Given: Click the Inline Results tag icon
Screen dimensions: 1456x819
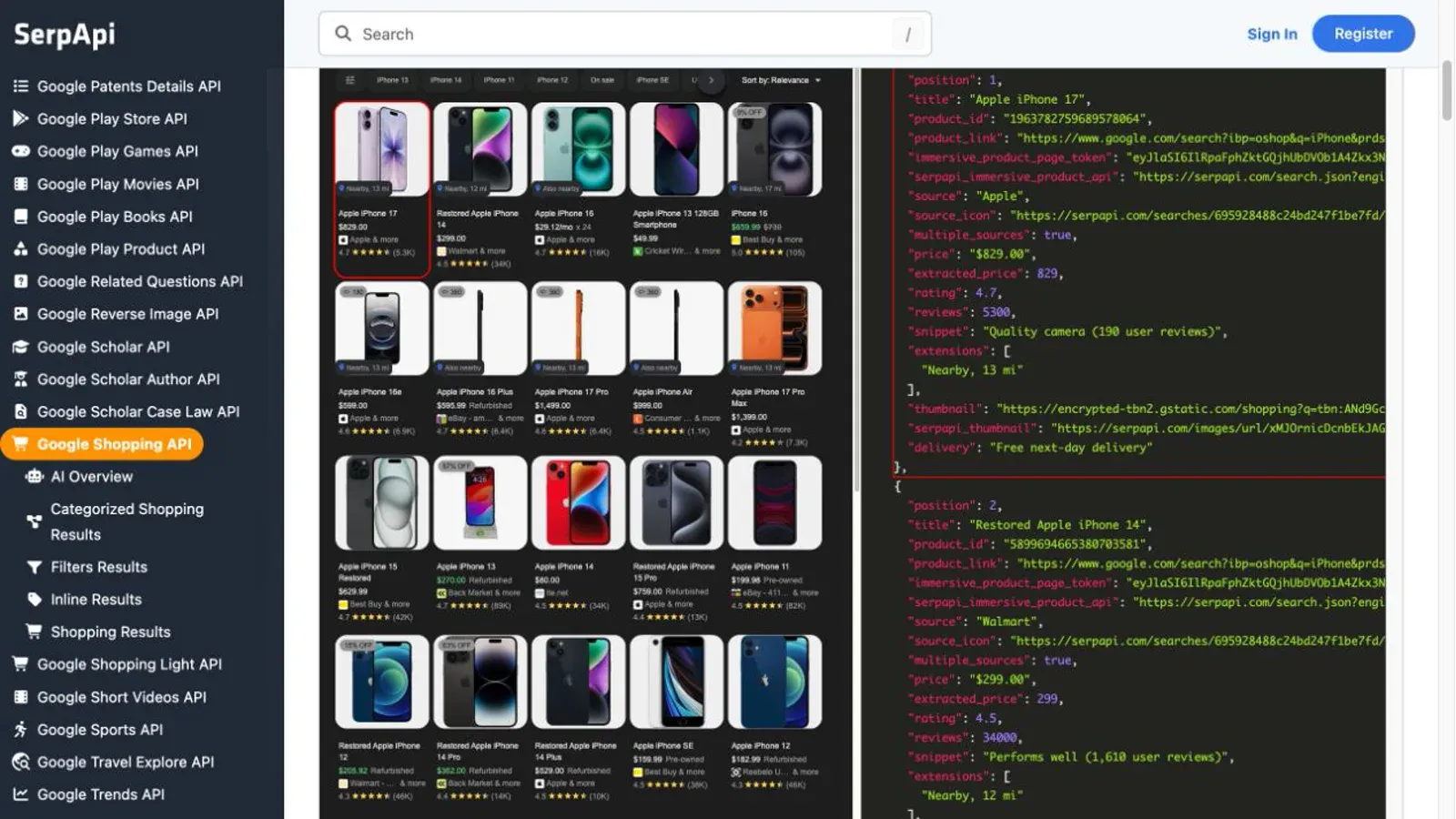Looking at the screenshot, I should 35,600.
